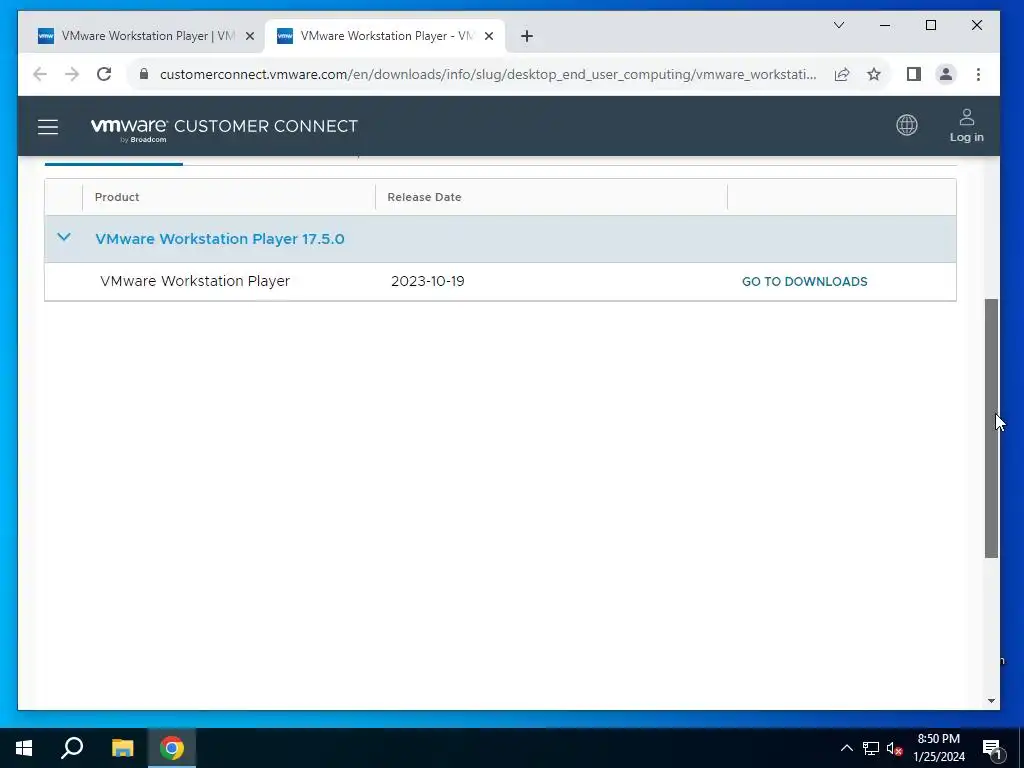Image resolution: width=1024 pixels, height=768 pixels.
Task: Click the muted volume tray icon
Action: [x=895, y=748]
